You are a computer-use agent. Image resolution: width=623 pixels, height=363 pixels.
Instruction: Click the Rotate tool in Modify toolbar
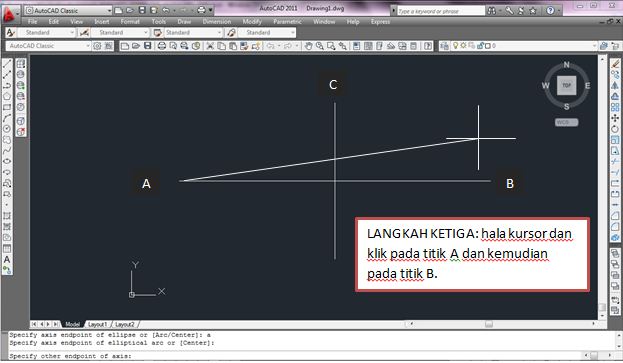tap(615, 129)
